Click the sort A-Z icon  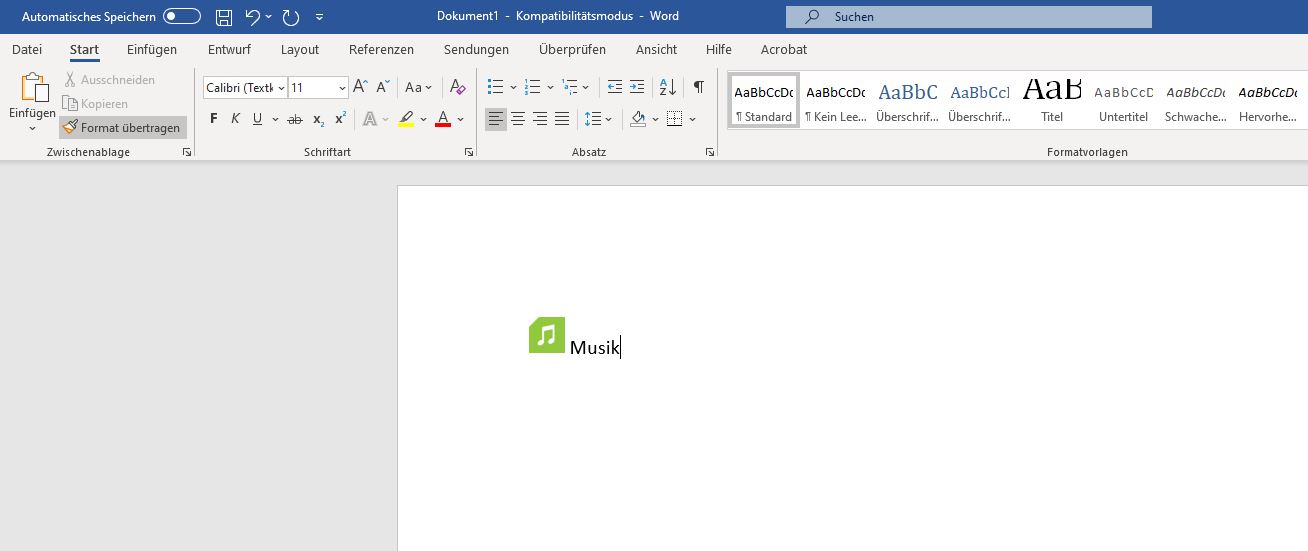pos(668,87)
